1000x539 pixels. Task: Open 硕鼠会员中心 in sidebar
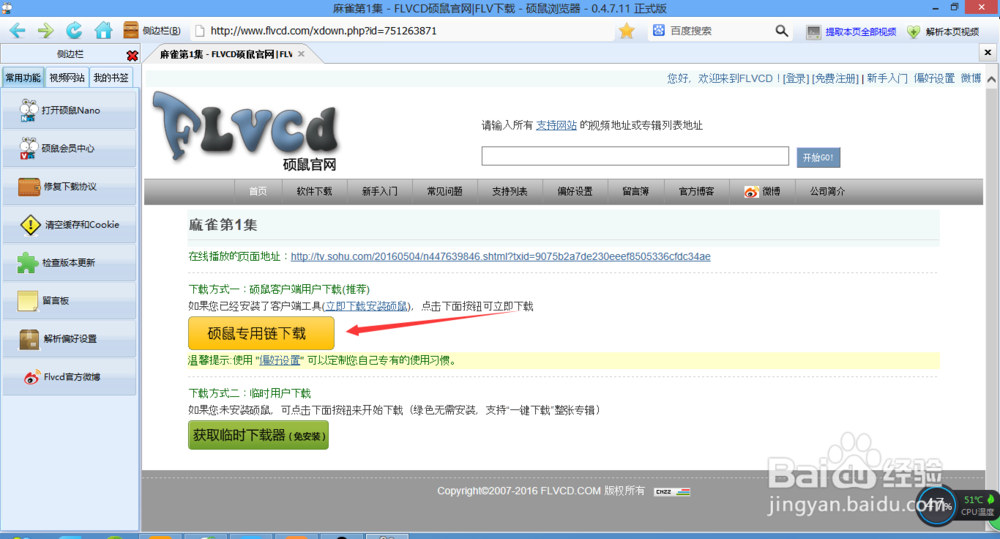[70, 148]
